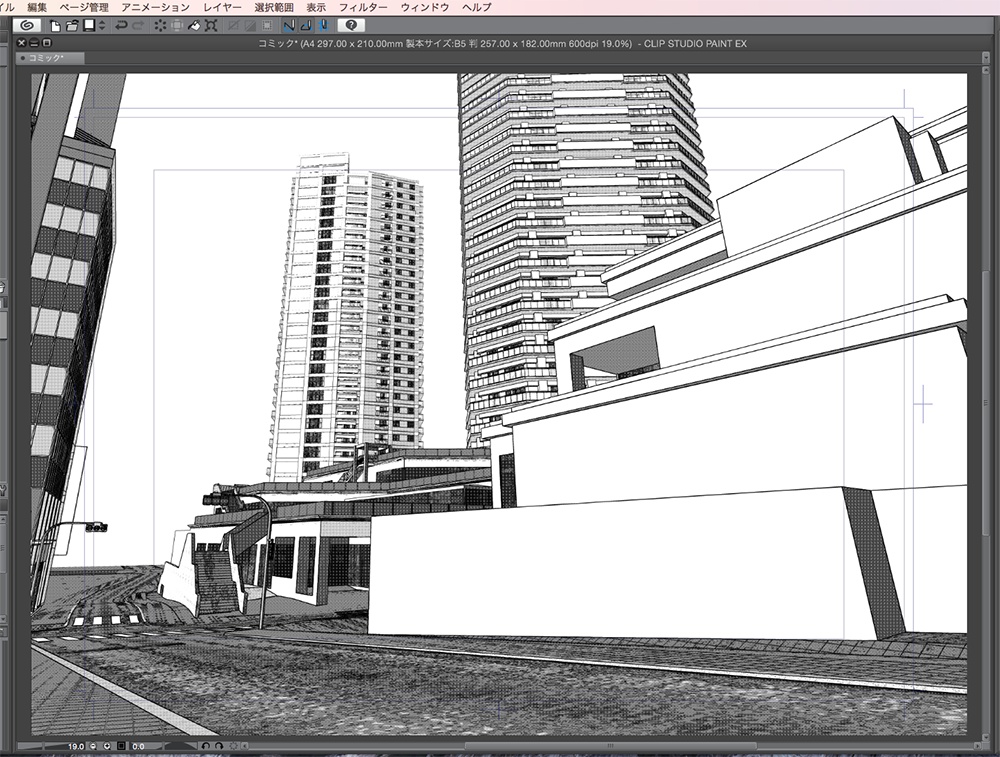This screenshot has height=757, width=1000.
Task: Open the ヘルプ menu
Action: click(477, 7)
